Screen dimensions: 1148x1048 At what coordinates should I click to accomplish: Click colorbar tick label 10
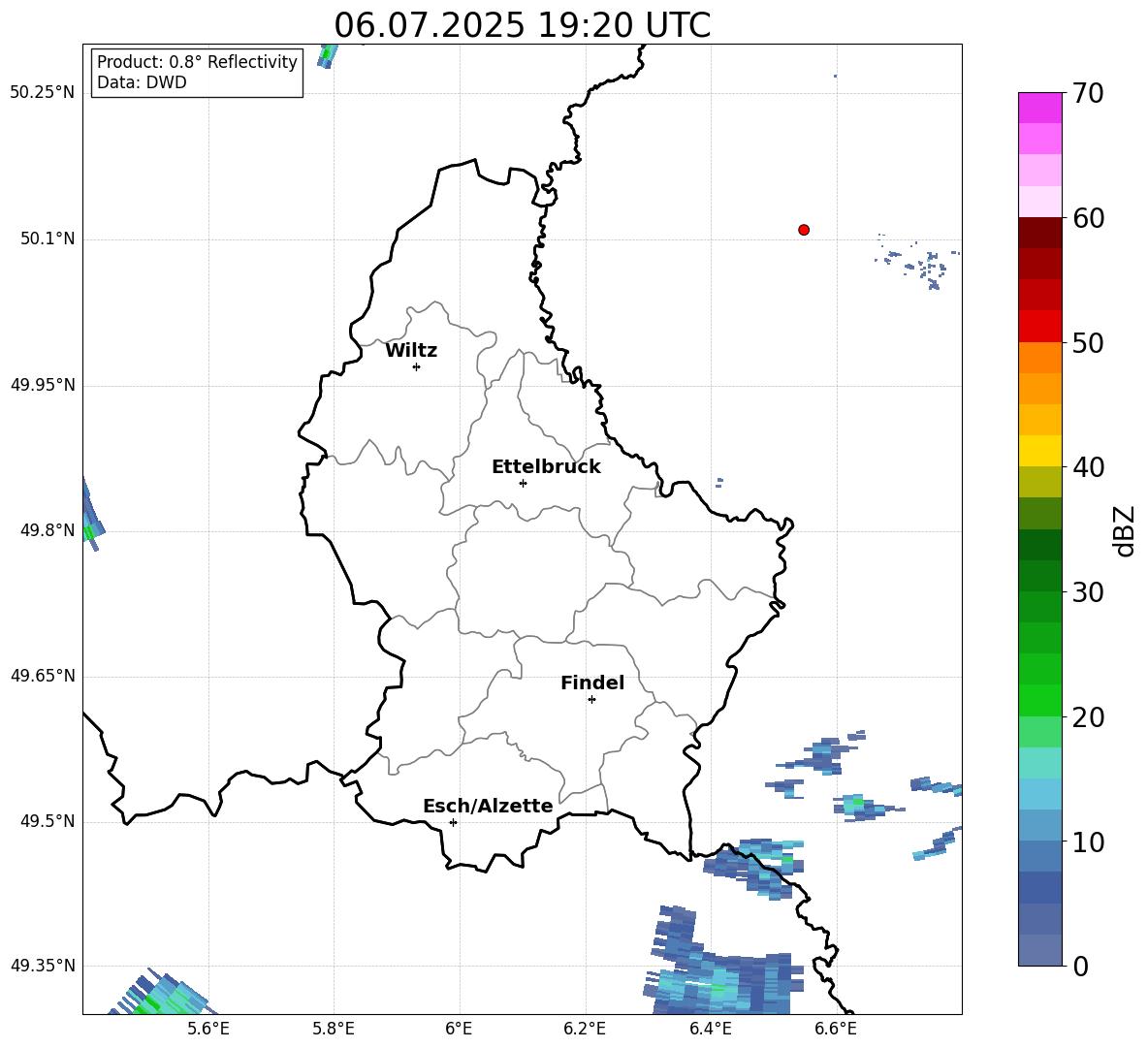[1087, 842]
